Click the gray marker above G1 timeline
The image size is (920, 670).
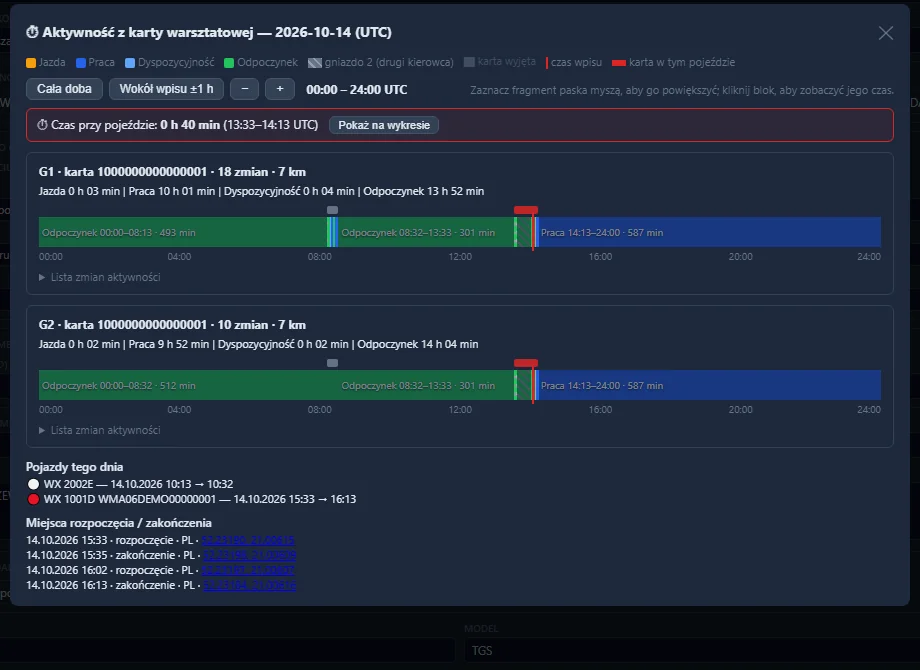tap(332, 210)
